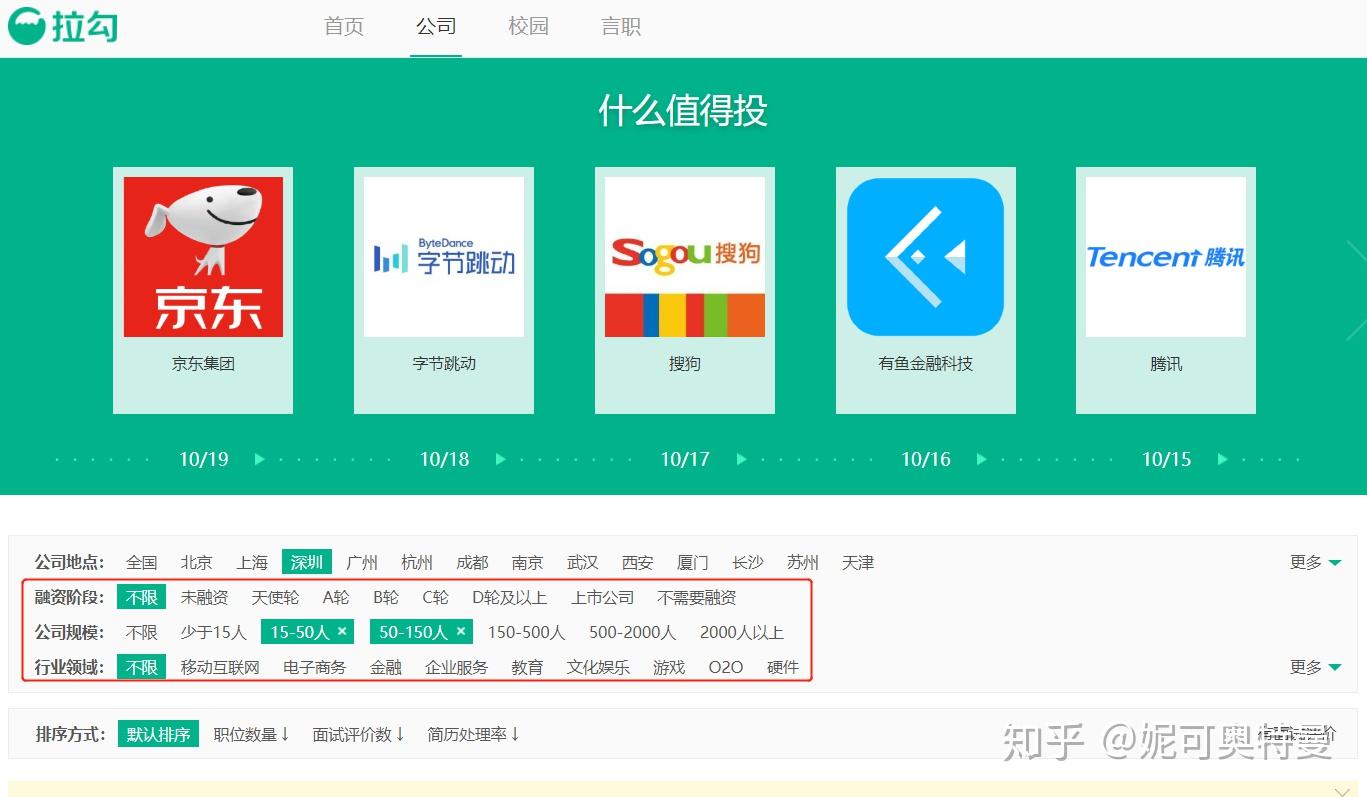Select 广州 location filter
Screen dimensions: 1367x797
click(362, 562)
